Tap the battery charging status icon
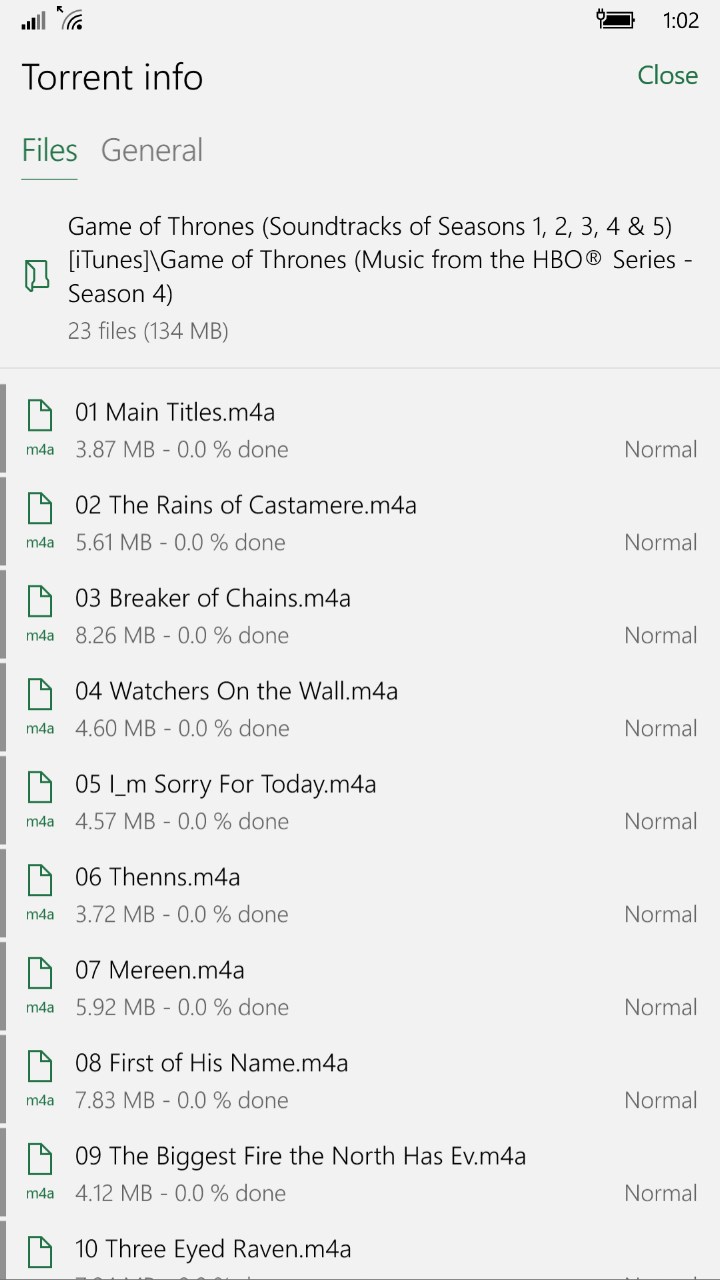This screenshot has width=720, height=1280. [616, 19]
